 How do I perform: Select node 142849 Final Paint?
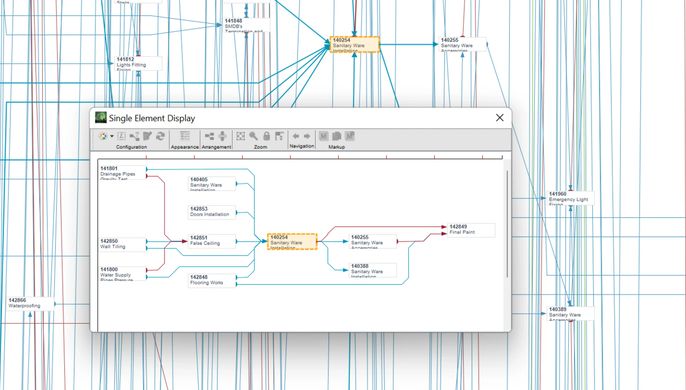(472, 230)
